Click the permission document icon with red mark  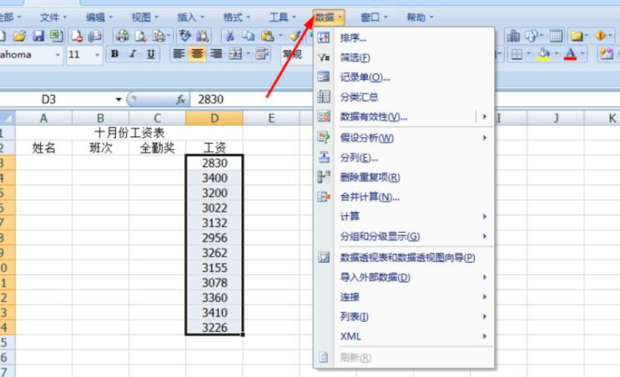[x=77, y=36]
